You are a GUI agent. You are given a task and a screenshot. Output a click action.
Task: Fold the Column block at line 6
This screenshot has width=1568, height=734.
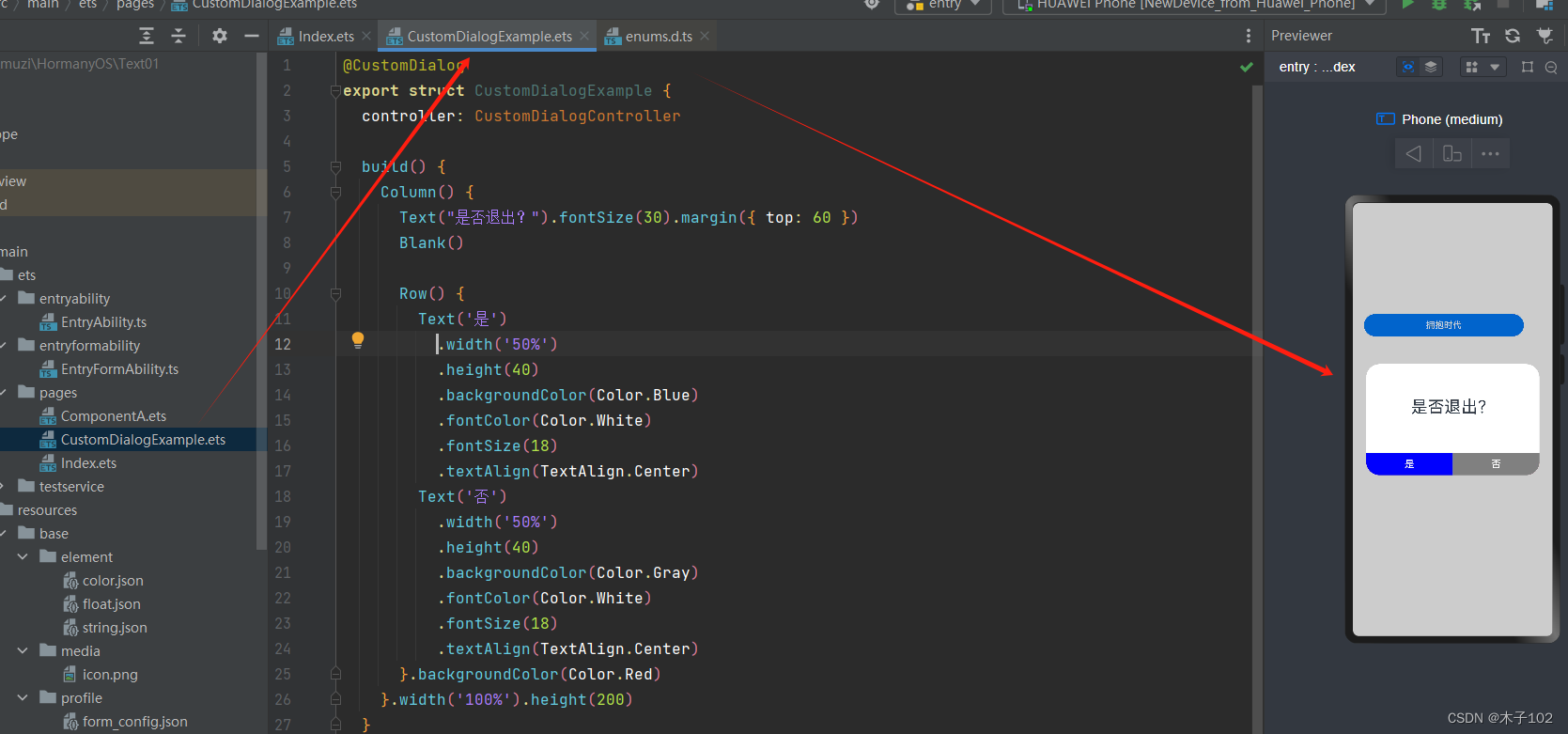(335, 193)
